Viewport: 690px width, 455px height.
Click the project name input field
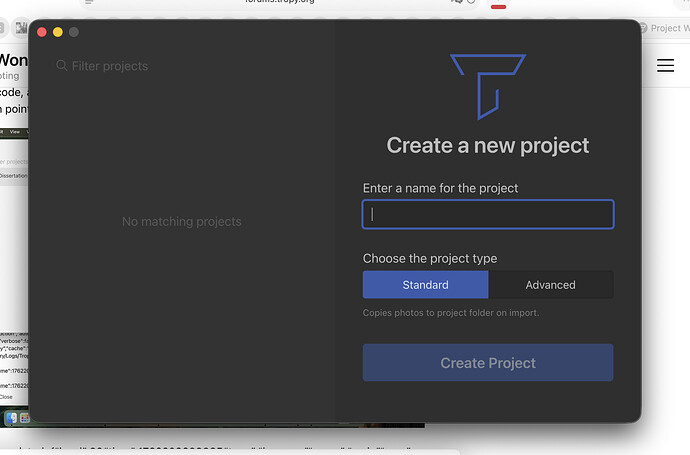(488, 214)
